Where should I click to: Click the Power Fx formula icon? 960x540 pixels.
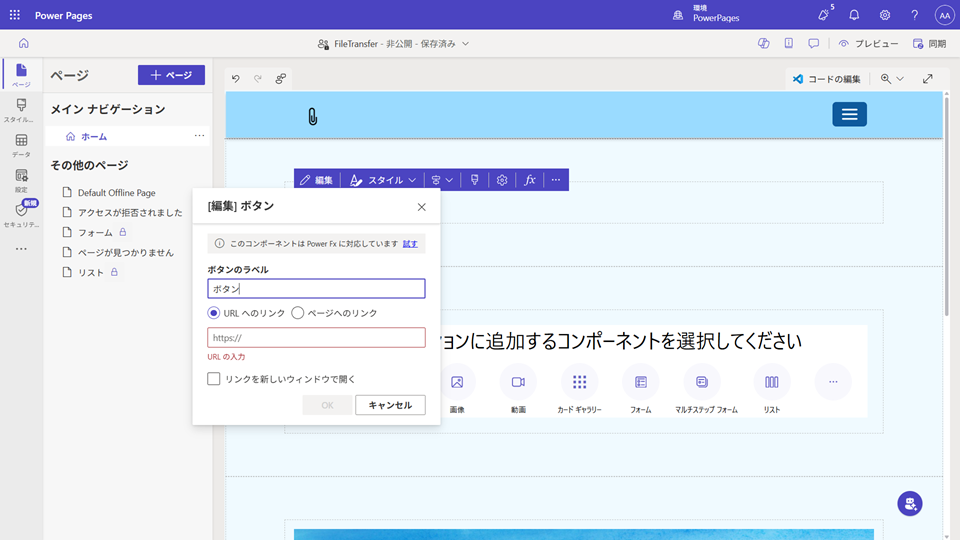pos(530,180)
